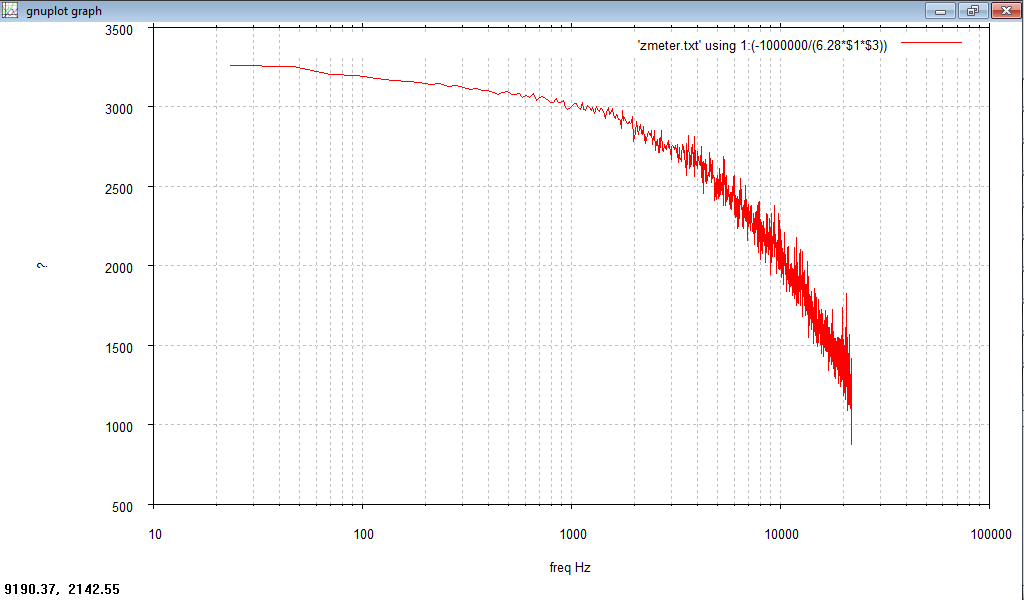Close the gnuplot graph window
Viewport: 1024px width, 600px height.
(1005, 10)
